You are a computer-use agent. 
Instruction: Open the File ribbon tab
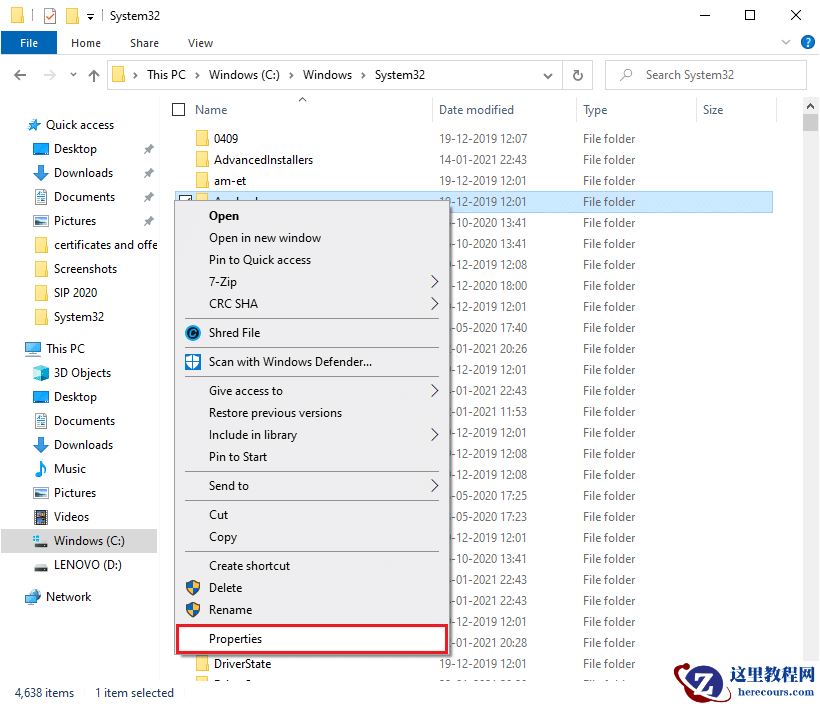(x=29, y=43)
